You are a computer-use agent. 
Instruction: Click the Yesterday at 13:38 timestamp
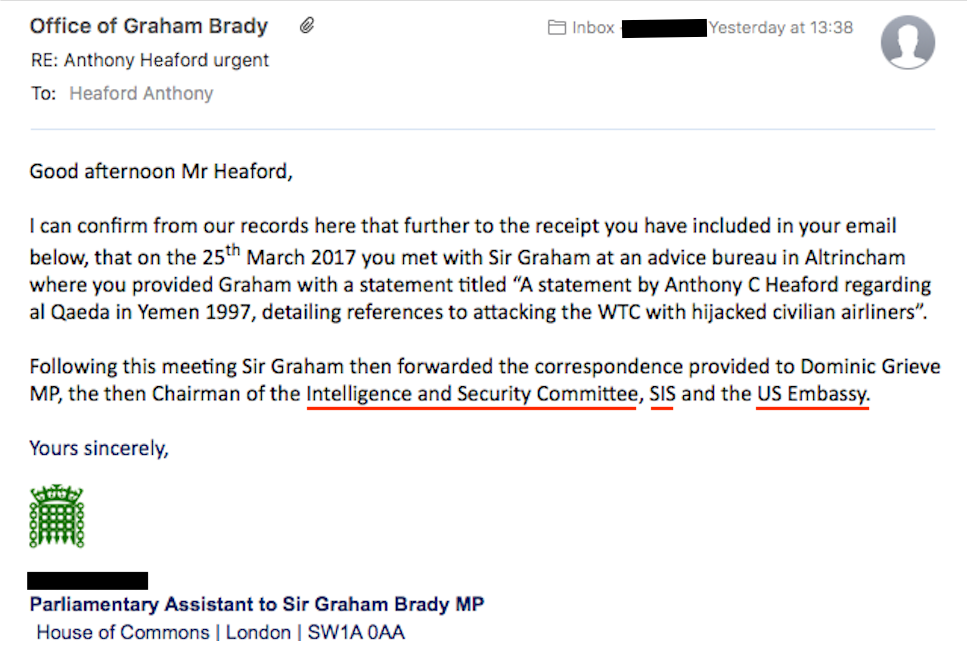(781, 28)
